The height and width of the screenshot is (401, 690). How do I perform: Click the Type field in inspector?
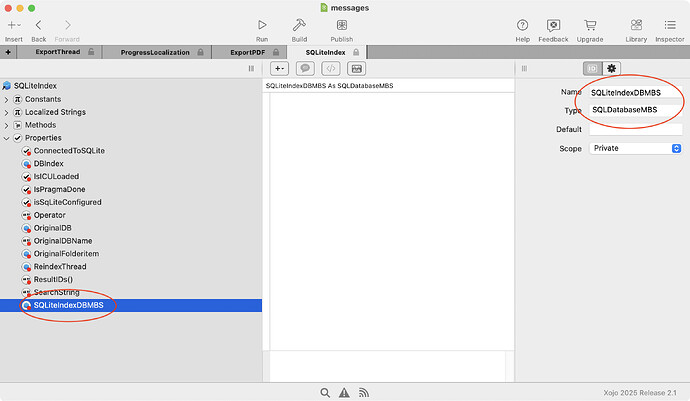[x=635, y=110]
